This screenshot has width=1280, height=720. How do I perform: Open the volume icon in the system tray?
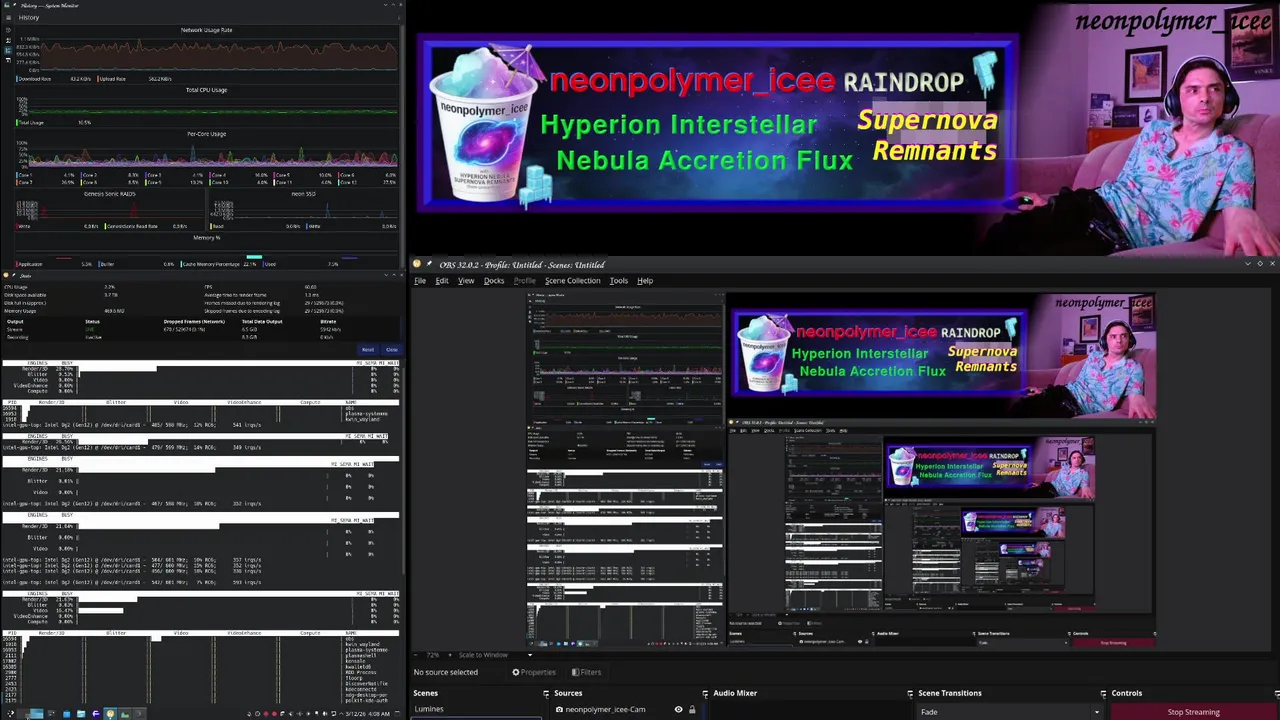(325, 714)
